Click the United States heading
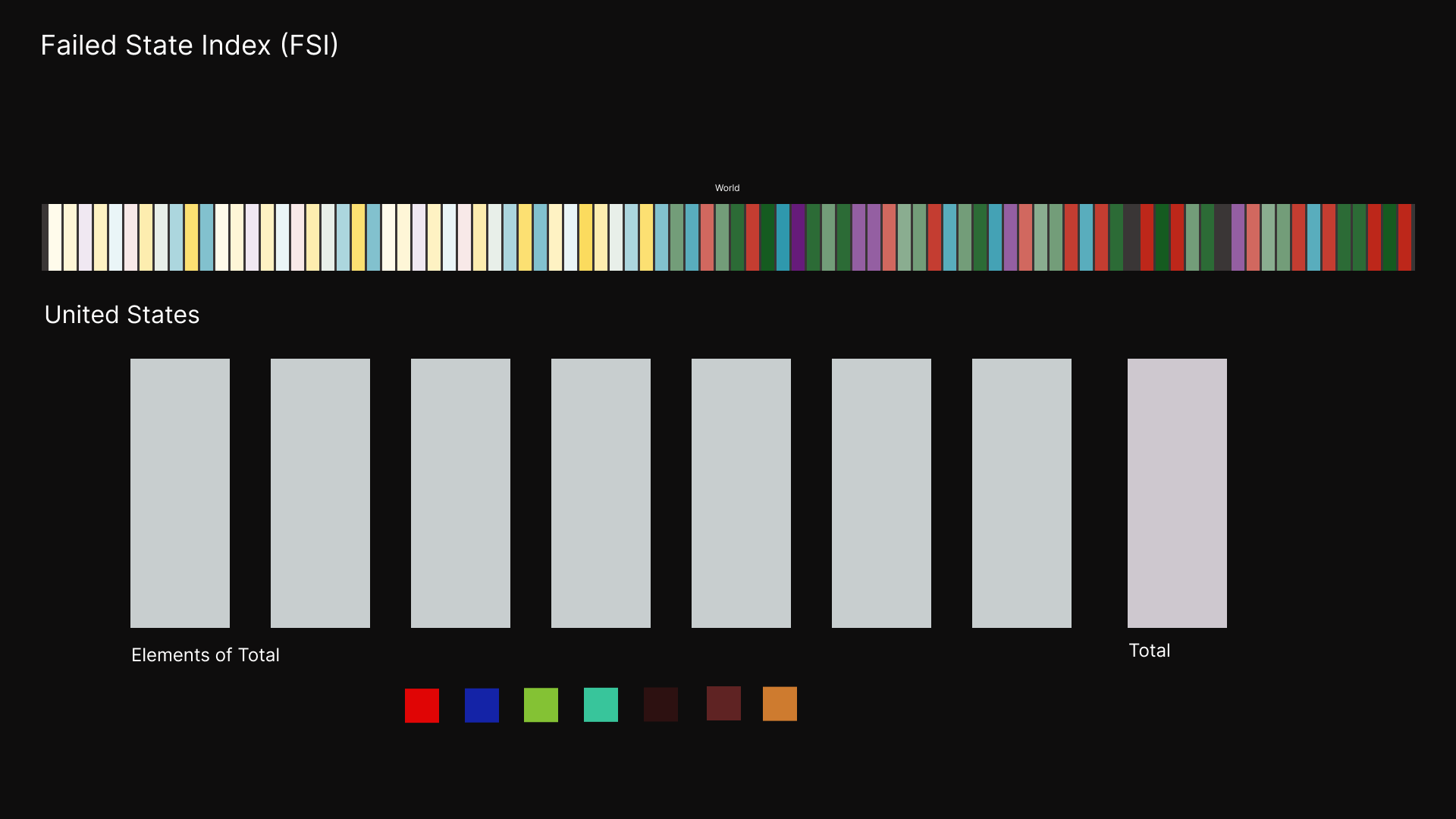This screenshot has height=819, width=1456. pos(122,315)
